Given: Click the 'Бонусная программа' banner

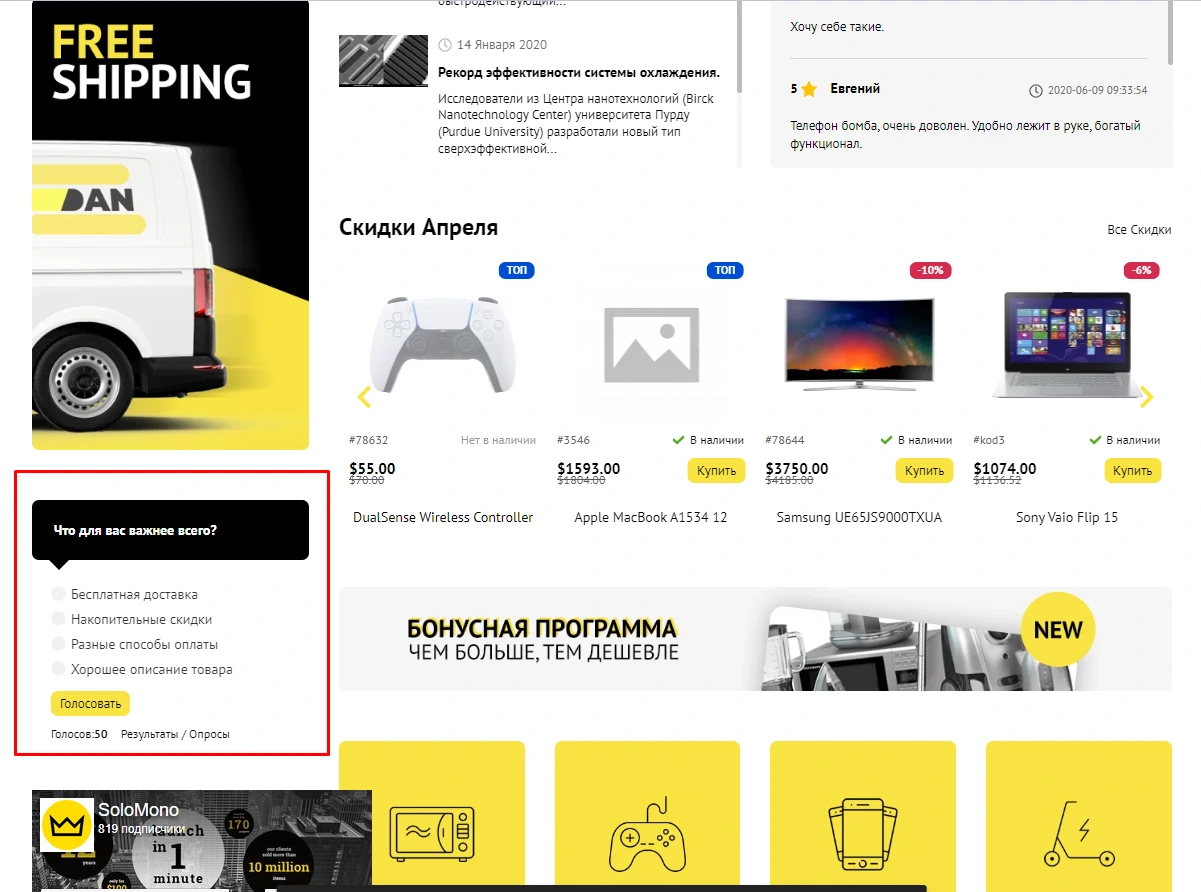Looking at the screenshot, I should point(755,639).
